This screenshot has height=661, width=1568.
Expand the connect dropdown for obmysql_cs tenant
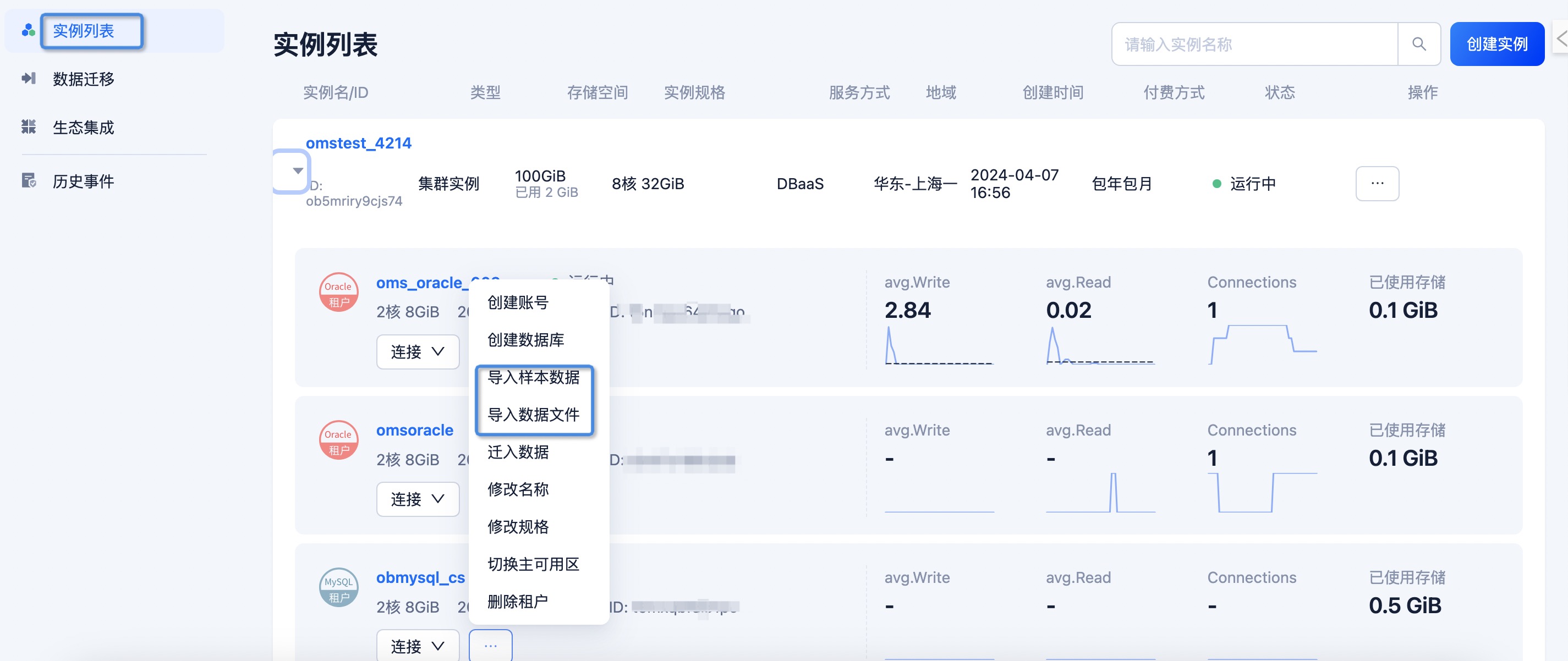pyautogui.click(x=418, y=646)
